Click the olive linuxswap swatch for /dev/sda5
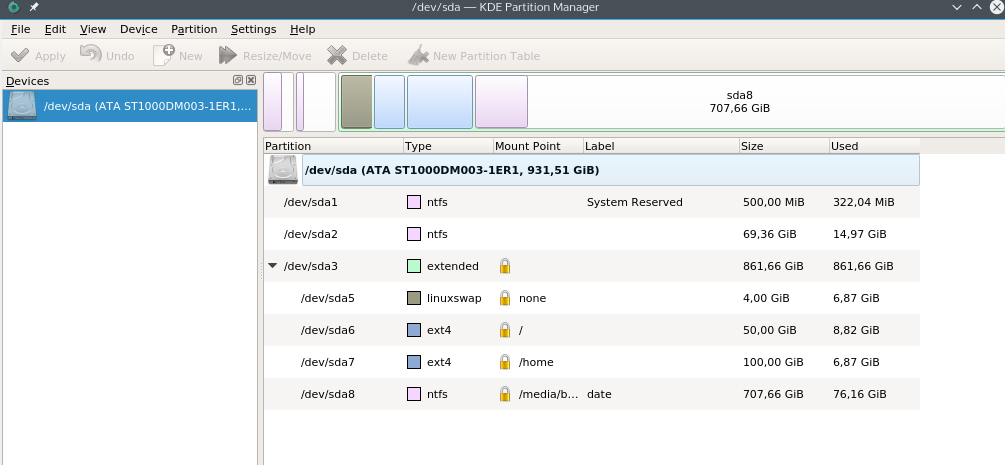Image resolution: width=1005 pixels, height=465 pixels. [414, 298]
